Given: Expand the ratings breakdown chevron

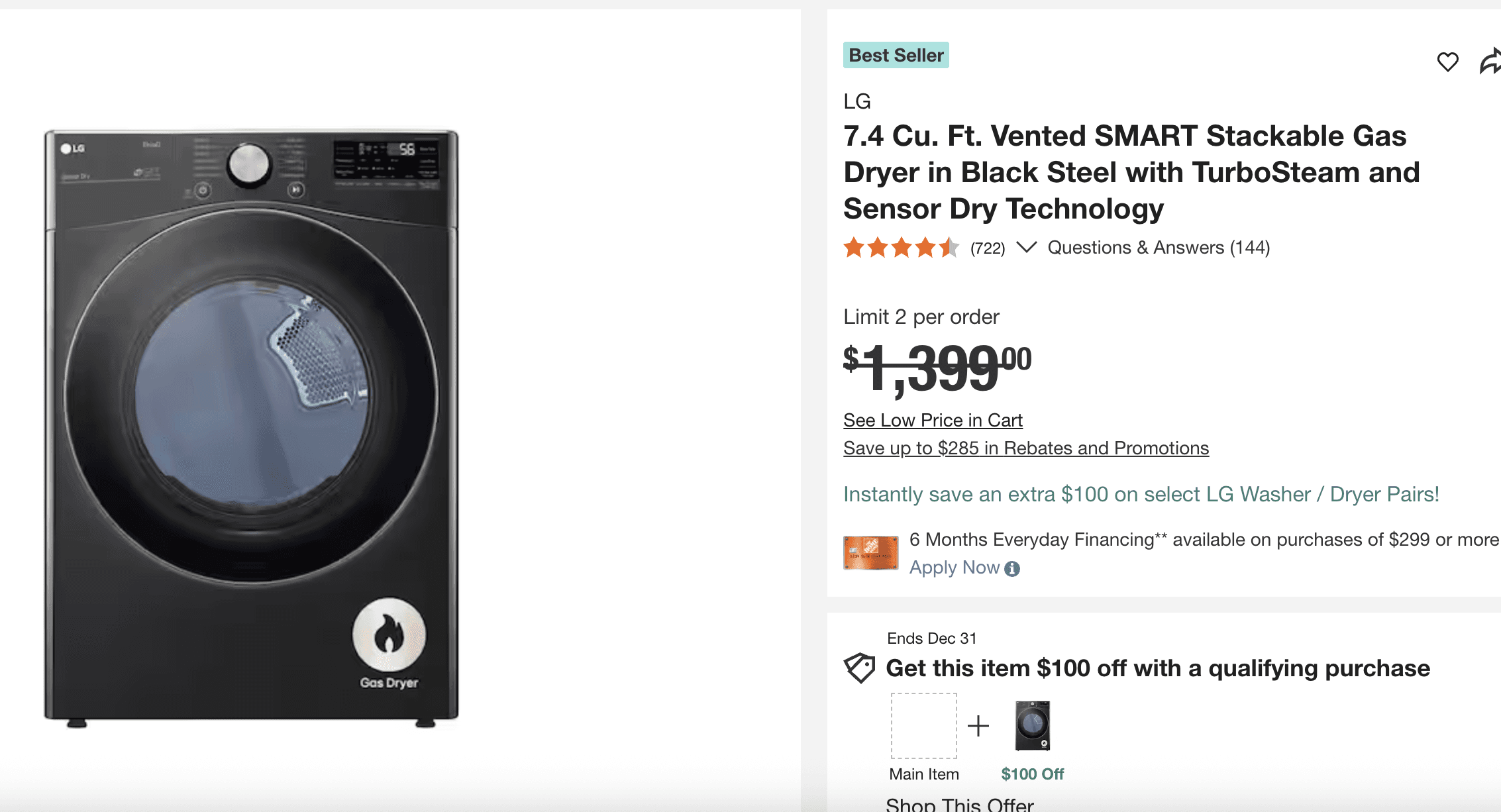Looking at the screenshot, I should (x=1027, y=248).
